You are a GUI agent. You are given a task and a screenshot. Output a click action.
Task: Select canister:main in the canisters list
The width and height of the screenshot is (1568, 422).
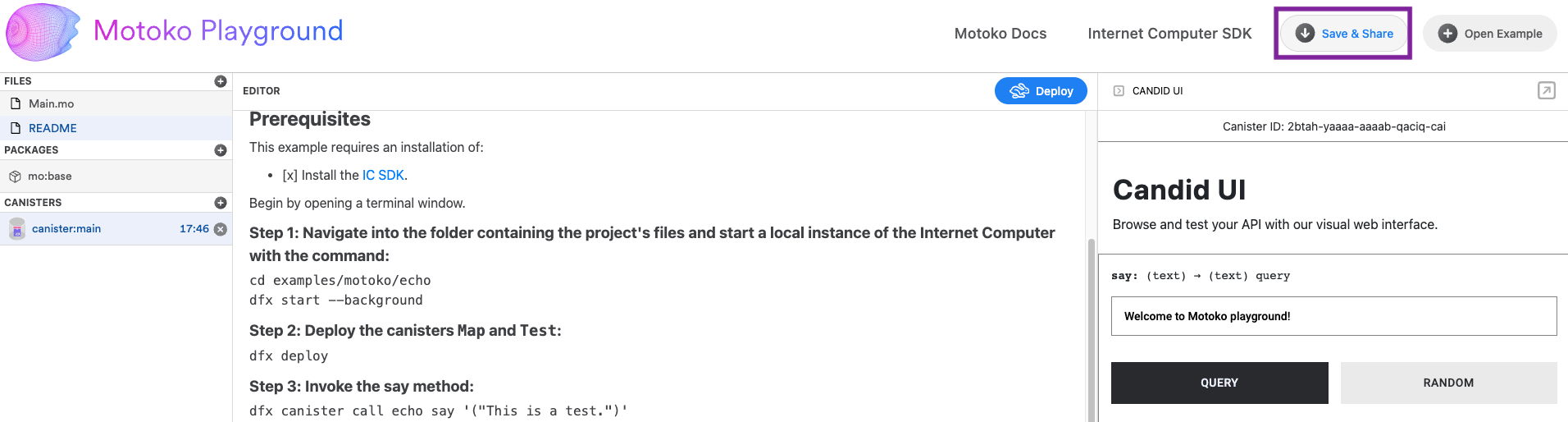click(116, 229)
